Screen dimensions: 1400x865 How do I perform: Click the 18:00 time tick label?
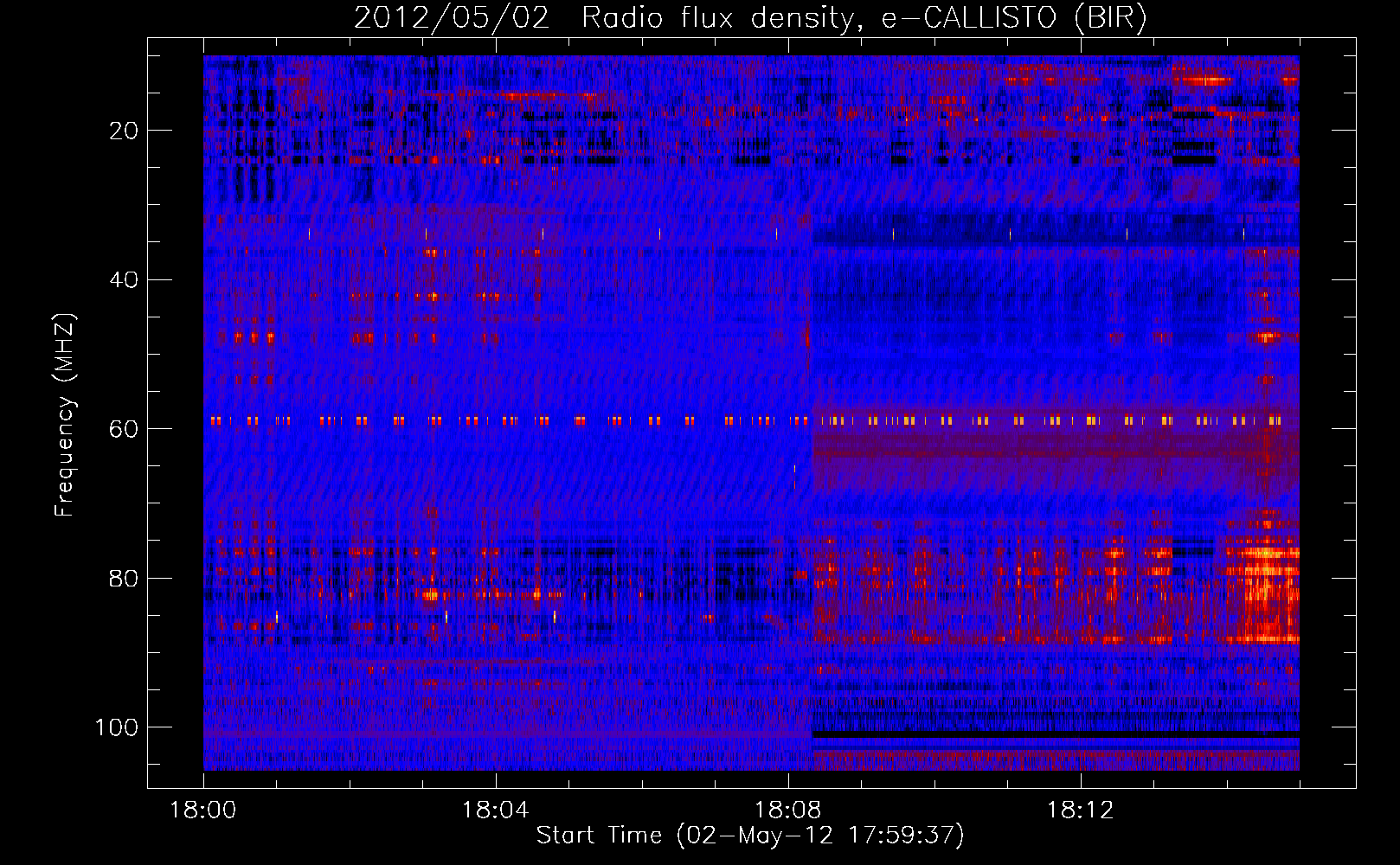(x=203, y=811)
